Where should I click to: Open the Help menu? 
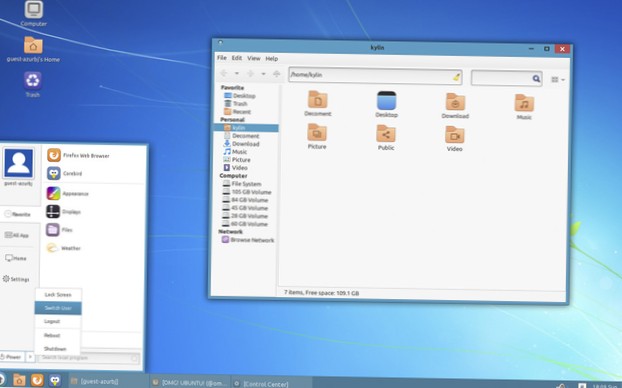[x=272, y=59]
